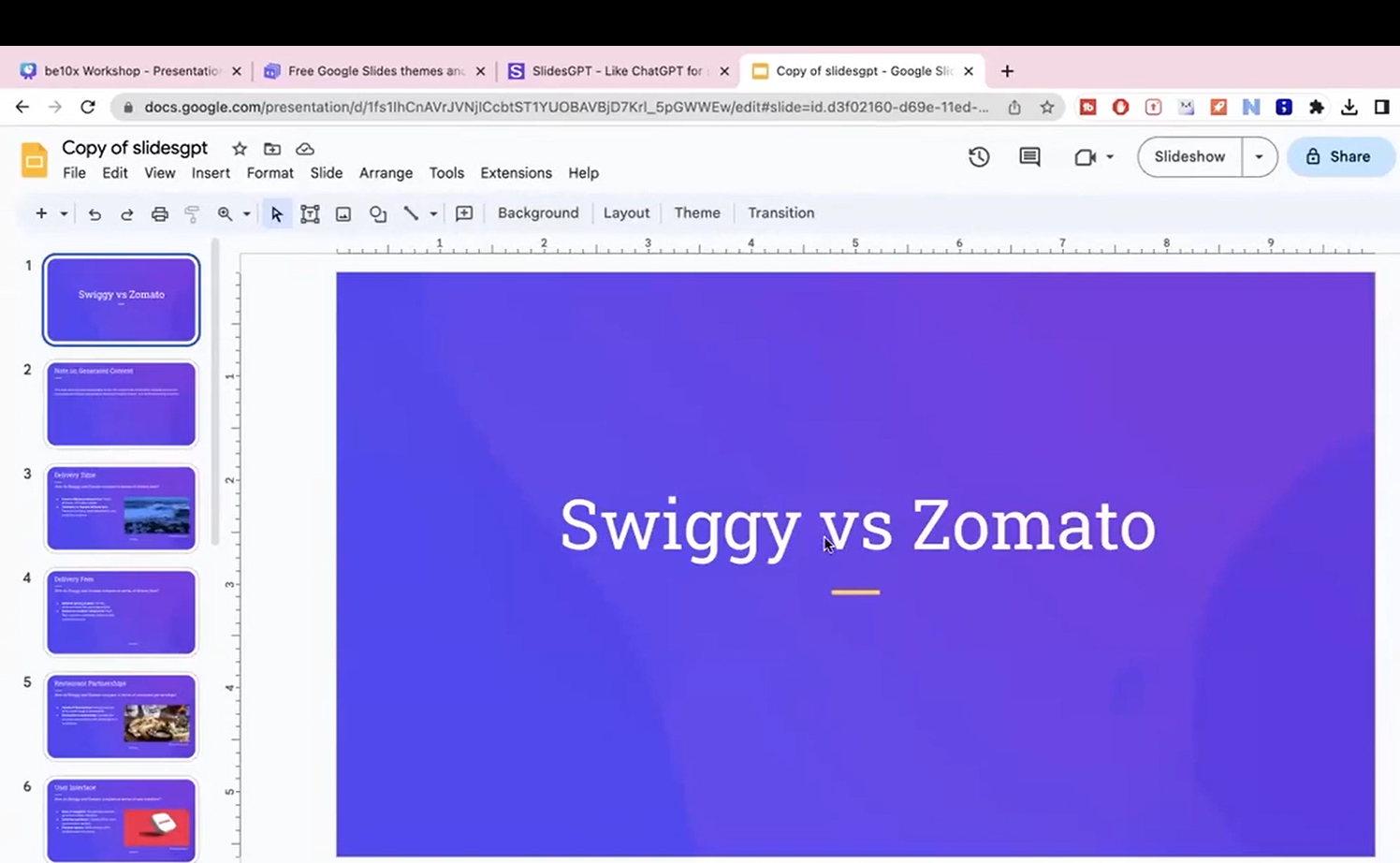Open the Edit menu
This screenshot has height=863, width=1400.
(x=115, y=173)
